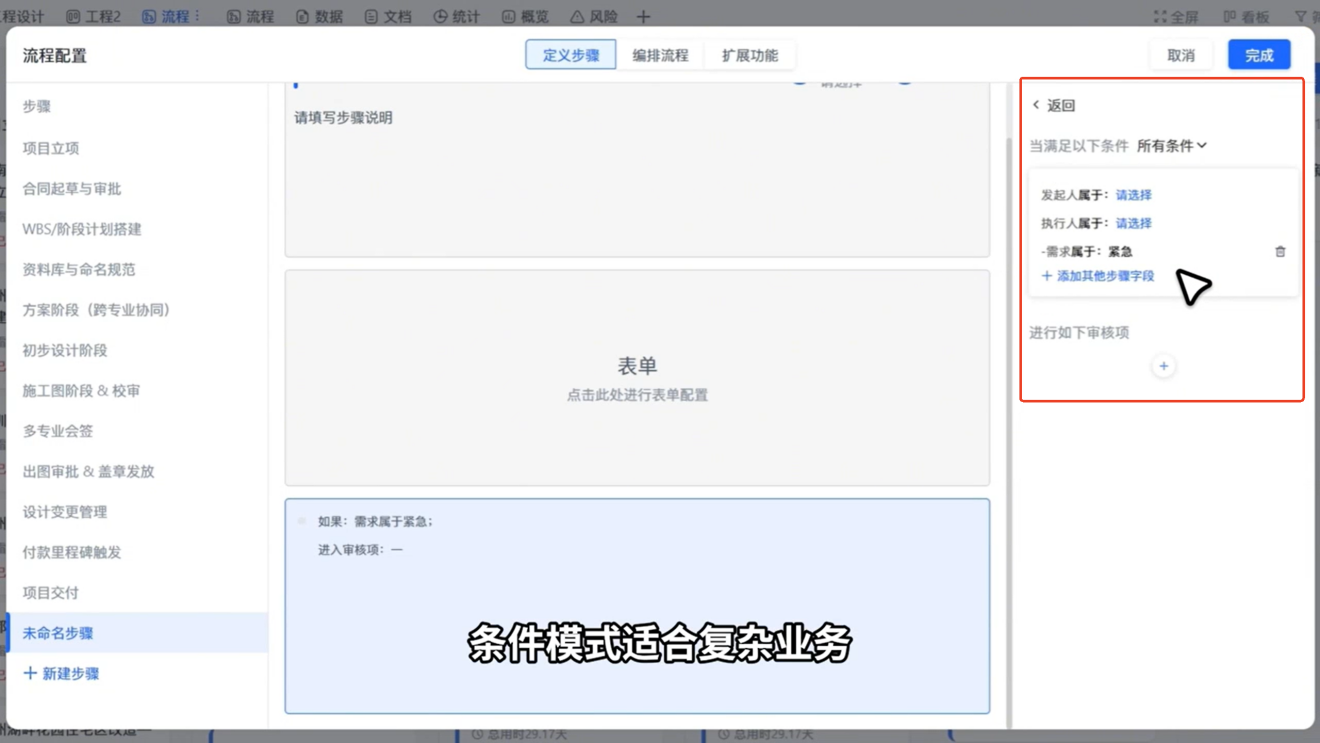The image size is (1320, 743).
Task: Select the 多专业会签 step
Action: coord(137,431)
